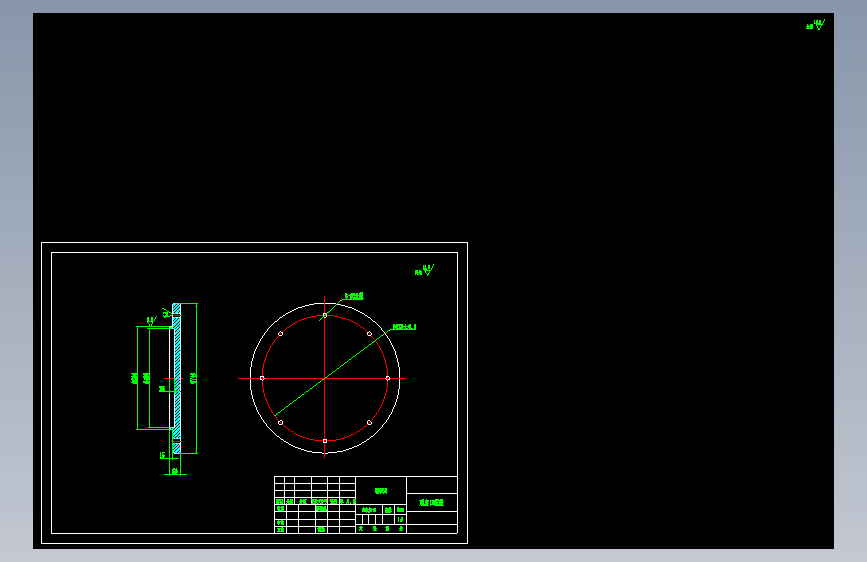
Task: Select roughness symbol inside drawing frame corner
Action: [425, 270]
